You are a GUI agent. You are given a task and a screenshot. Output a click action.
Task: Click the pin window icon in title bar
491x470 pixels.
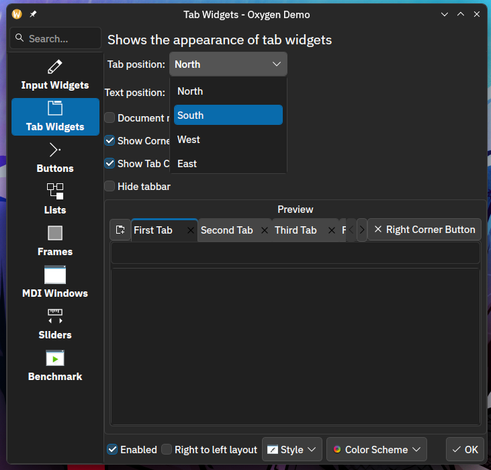click(33, 14)
